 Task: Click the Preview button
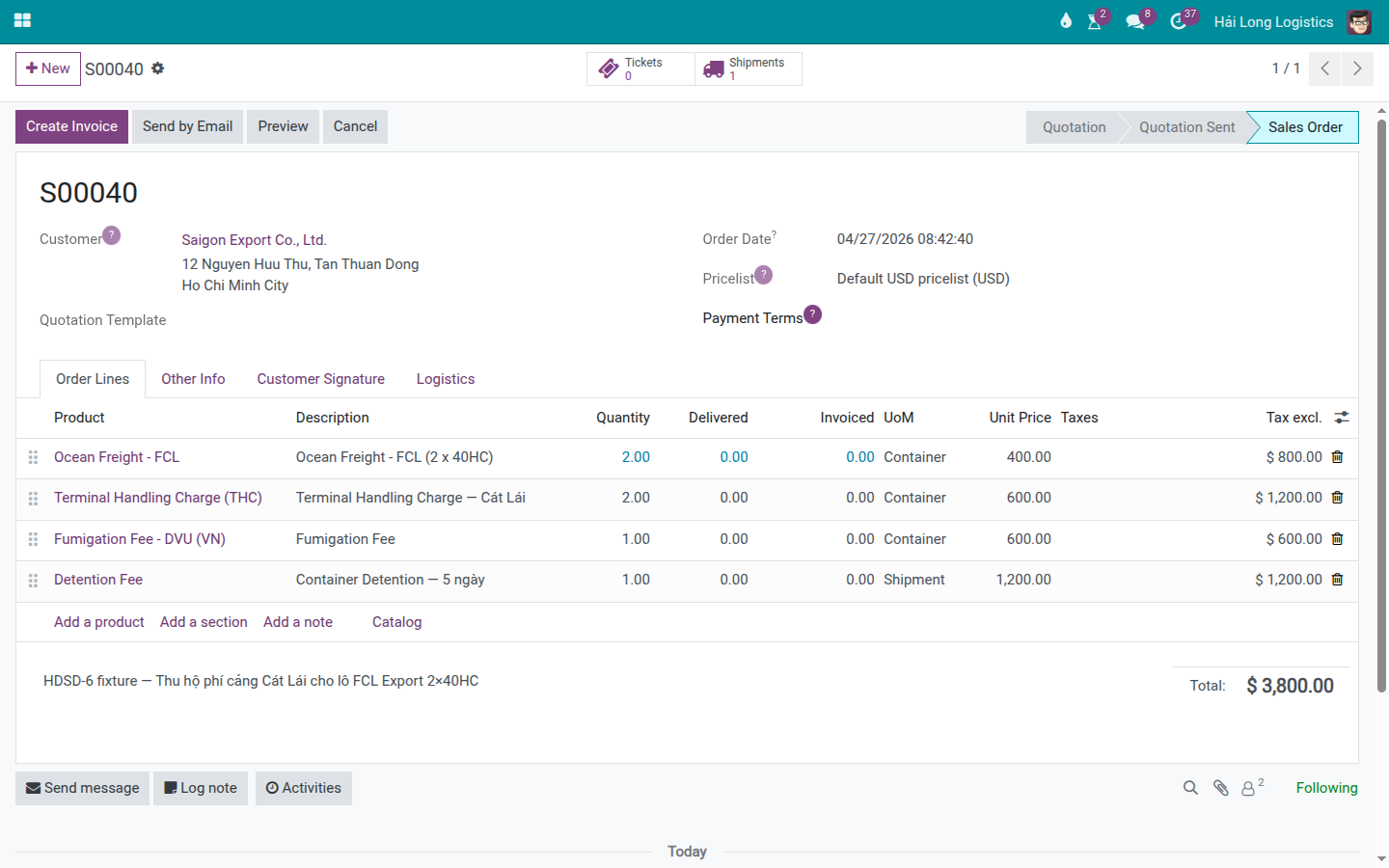tap(283, 126)
